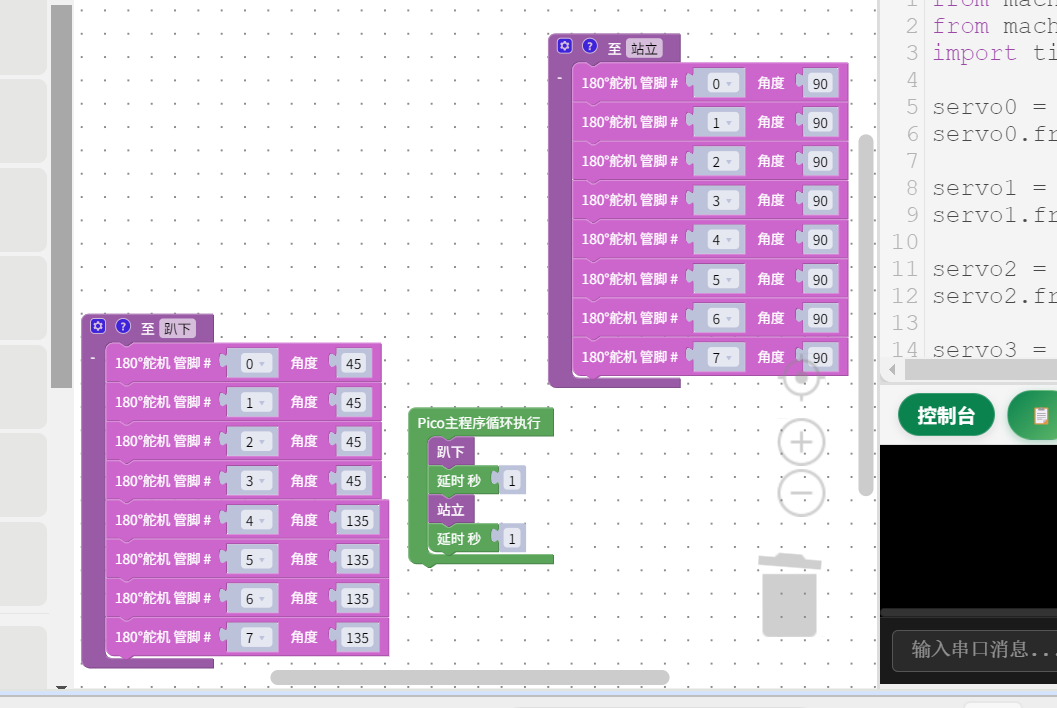The width and height of the screenshot is (1057, 708).
Task: Open pin dropdown showing 4 in 站立 block
Action: click(722, 240)
